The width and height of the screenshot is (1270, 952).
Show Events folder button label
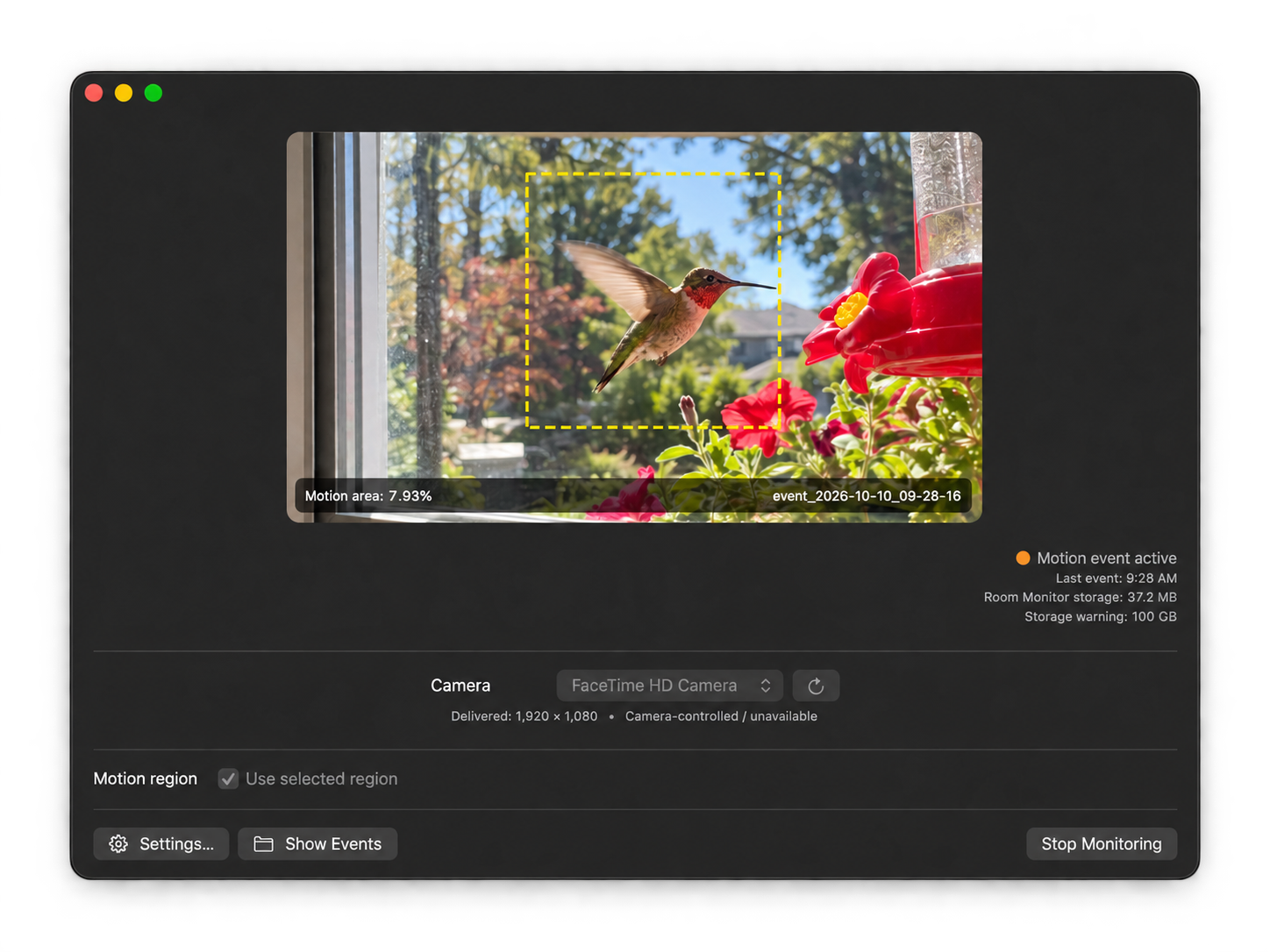[333, 844]
